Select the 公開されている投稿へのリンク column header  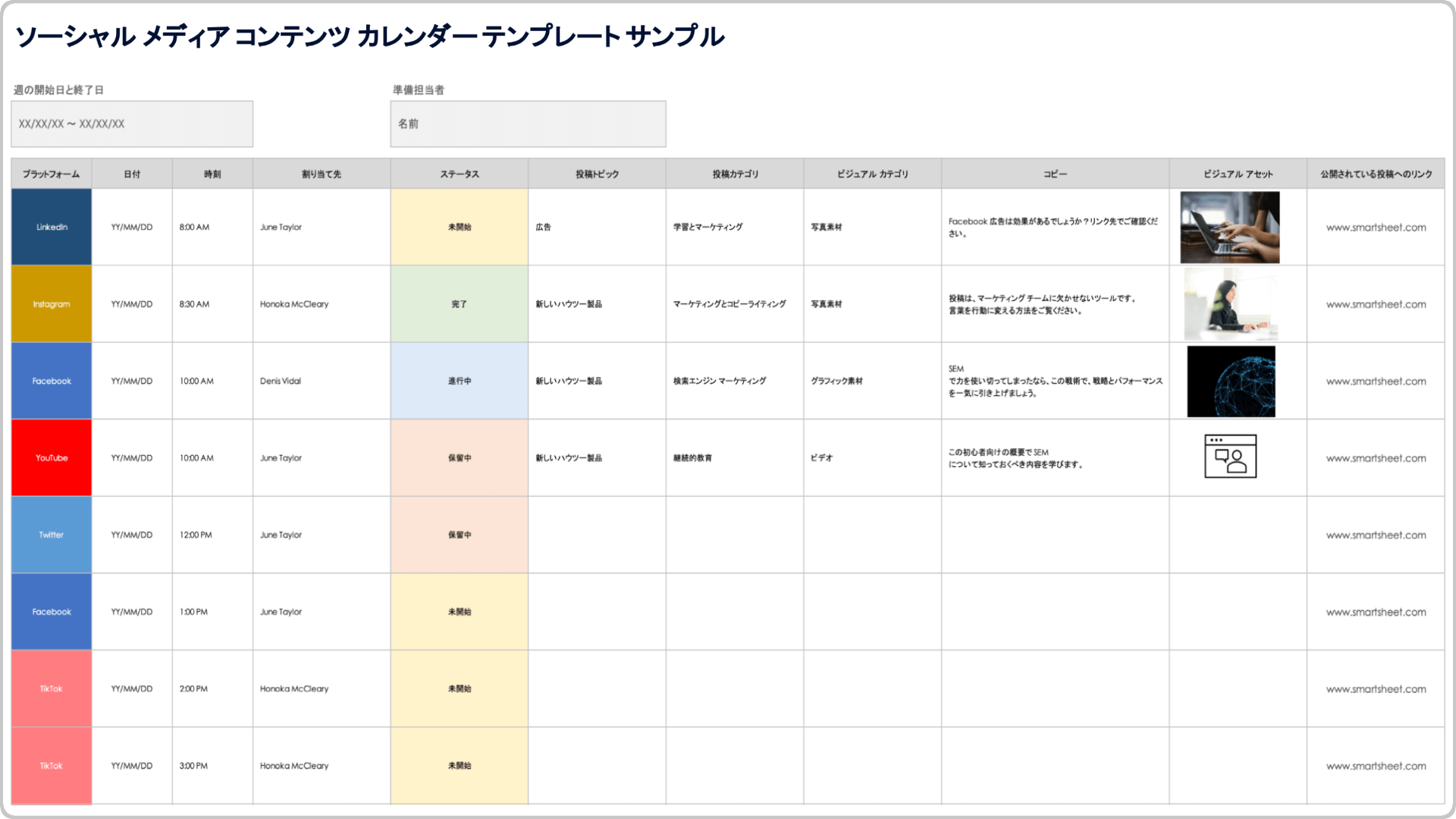[1376, 174]
